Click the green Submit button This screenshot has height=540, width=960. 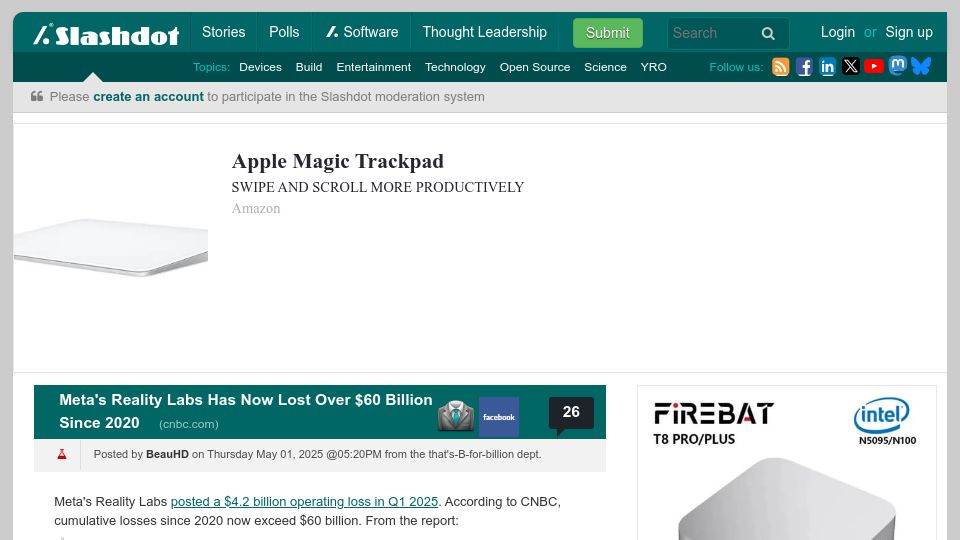click(x=607, y=33)
